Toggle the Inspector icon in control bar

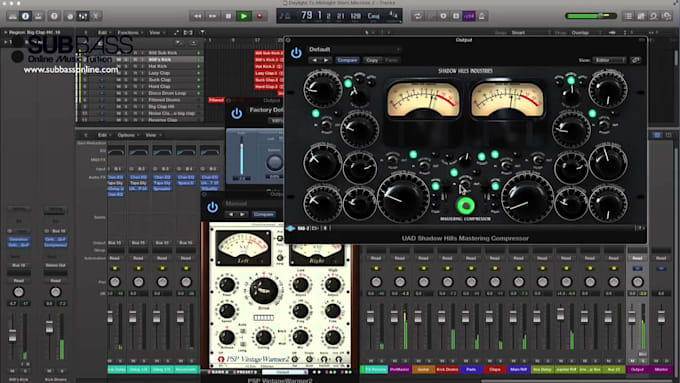(26, 16)
